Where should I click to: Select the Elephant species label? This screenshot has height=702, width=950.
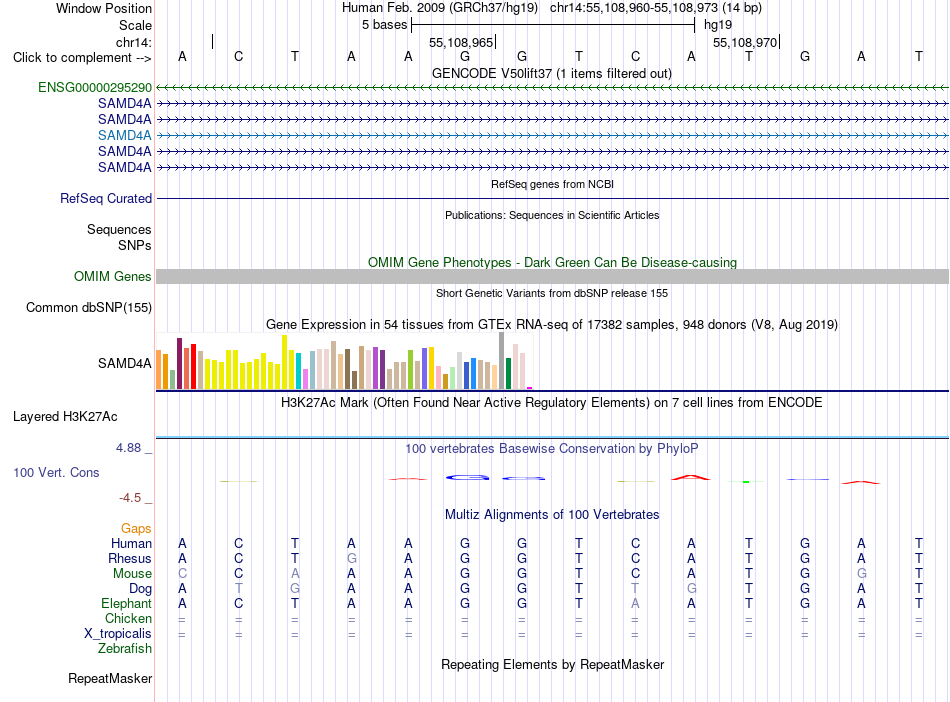point(126,604)
